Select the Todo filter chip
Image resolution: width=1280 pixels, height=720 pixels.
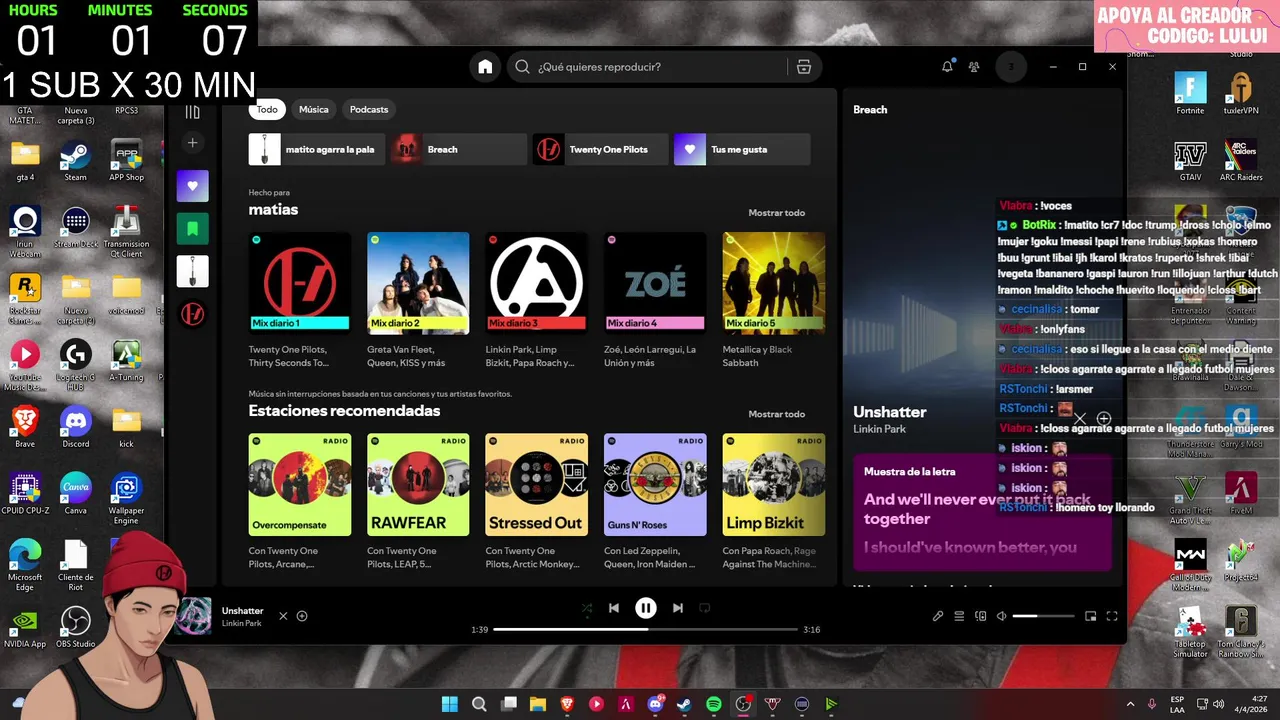(x=267, y=109)
